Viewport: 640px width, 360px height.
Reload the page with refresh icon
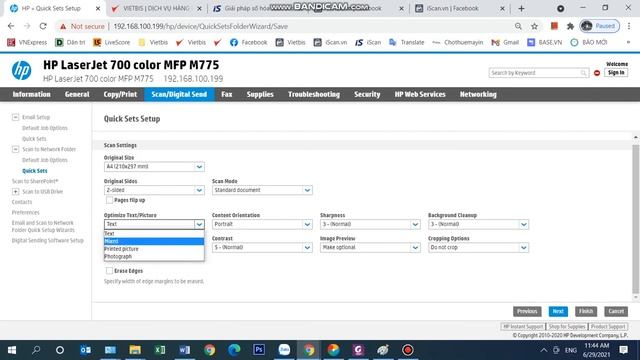pos(43,26)
